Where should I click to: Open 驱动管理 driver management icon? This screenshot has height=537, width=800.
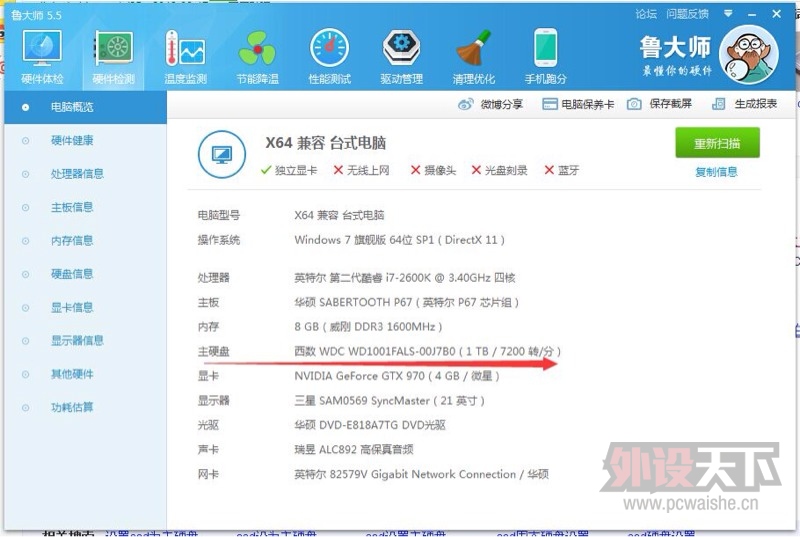pyautogui.click(x=402, y=48)
